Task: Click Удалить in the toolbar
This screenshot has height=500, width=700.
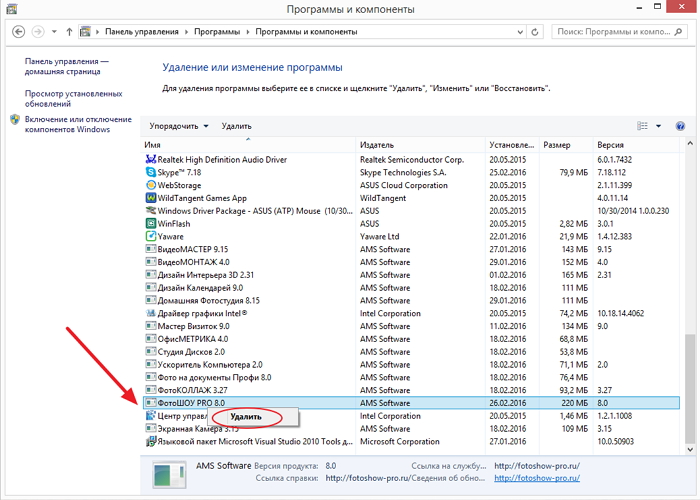Action: coord(236,126)
